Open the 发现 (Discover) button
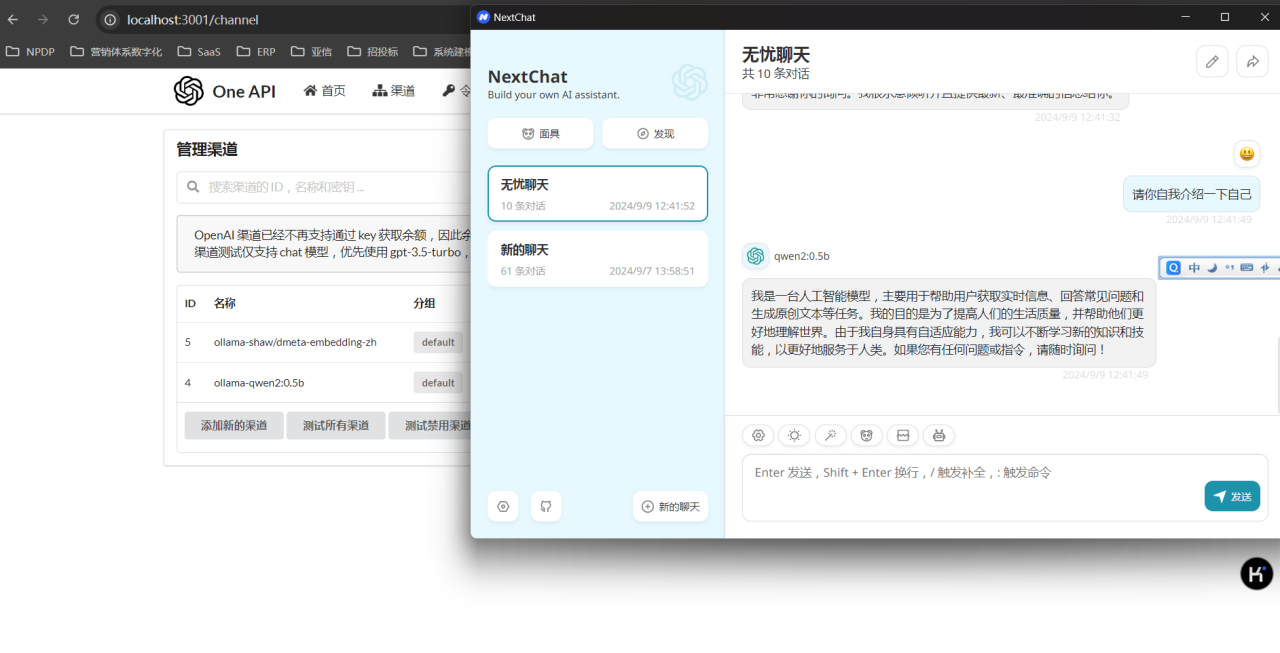Image resolution: width=1280 pixels, height=653 pixels. point(655,134)
